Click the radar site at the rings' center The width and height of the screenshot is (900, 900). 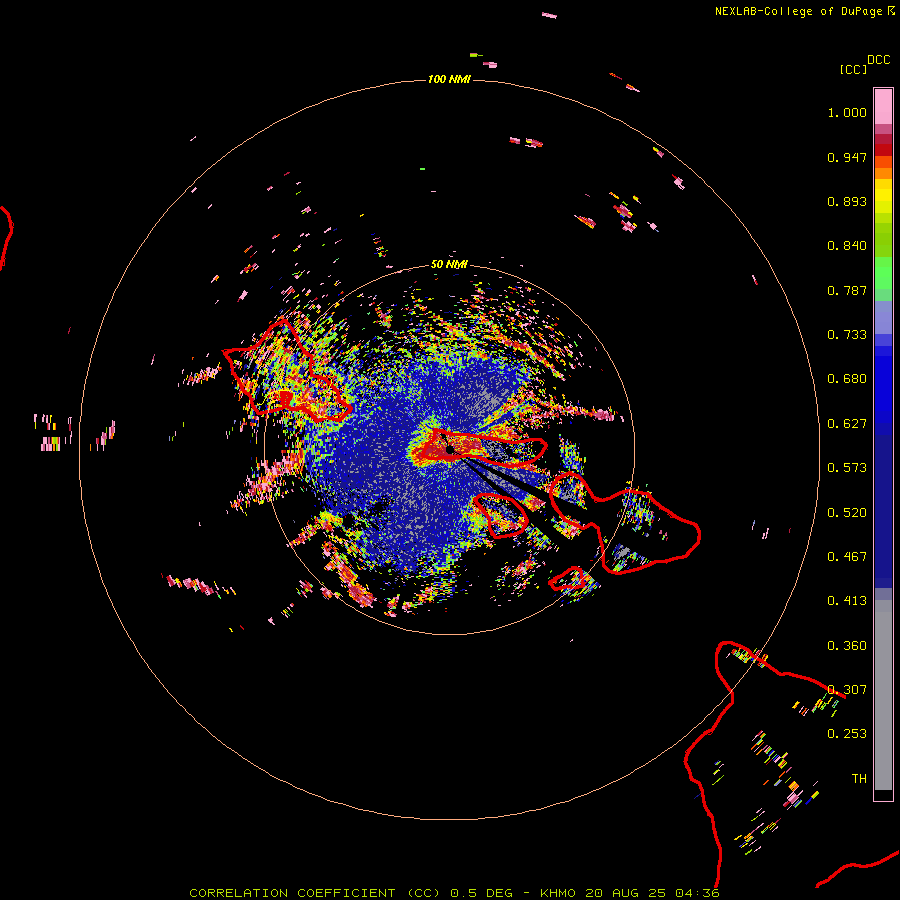(x=449, y=450)
